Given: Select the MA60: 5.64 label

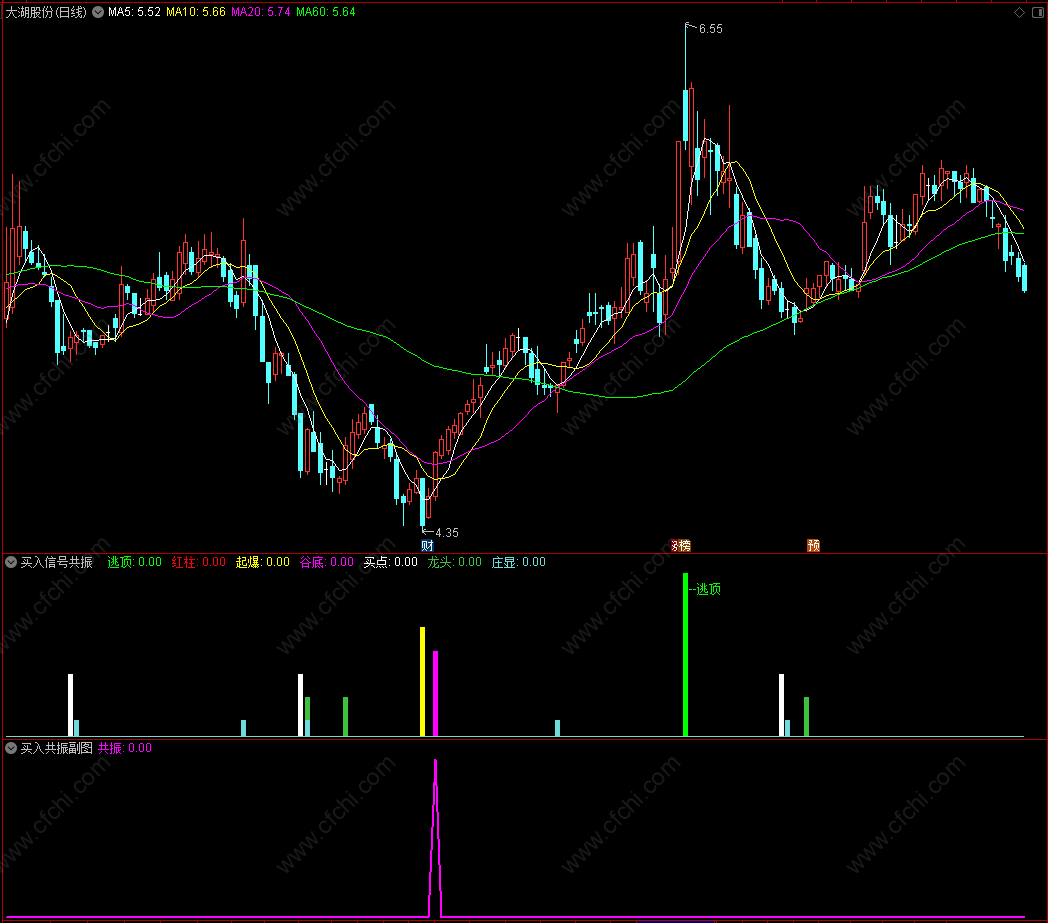Looking at the screenshot, I should coord(325,12).
